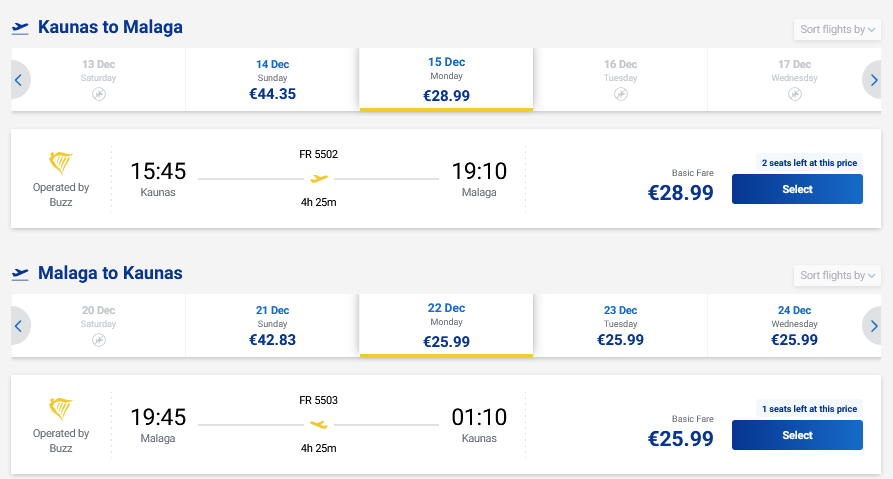
Task: Select the €25.99 Malaga to Kaunas flight
Action: (796, 435)
